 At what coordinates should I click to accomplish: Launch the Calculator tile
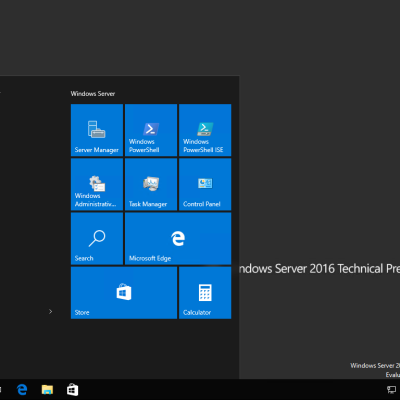click(x=205, y=293)
